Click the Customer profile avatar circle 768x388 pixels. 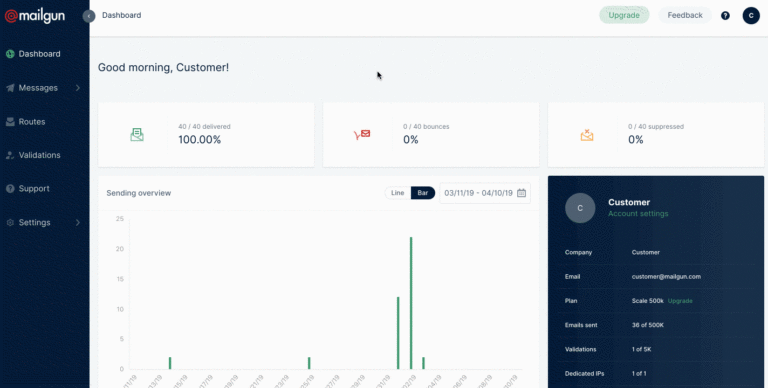[x=580, y=208]
